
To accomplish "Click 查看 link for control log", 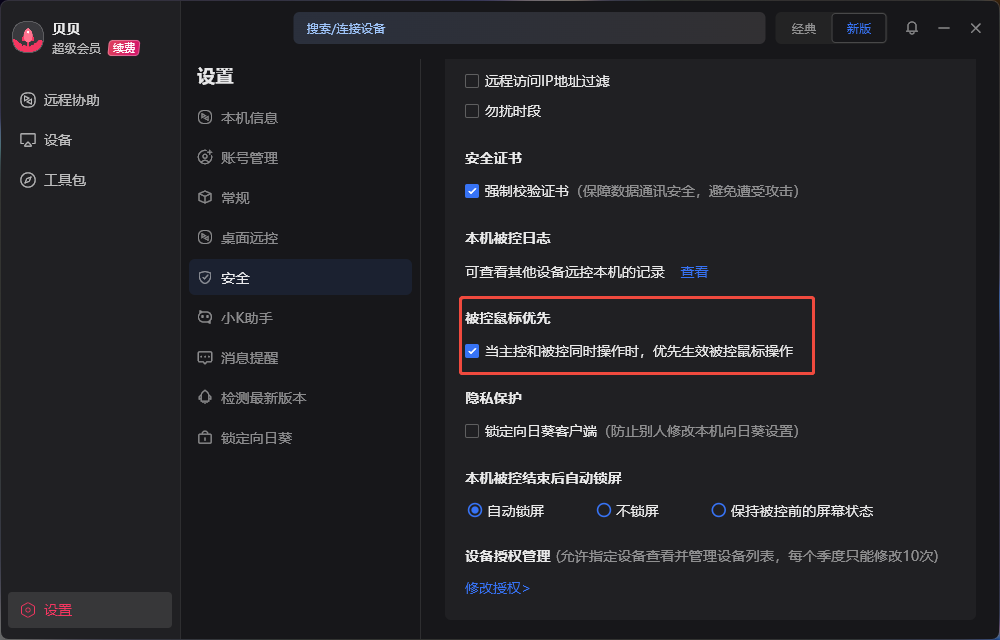I will pyautogui.click(x=694, y=272).
